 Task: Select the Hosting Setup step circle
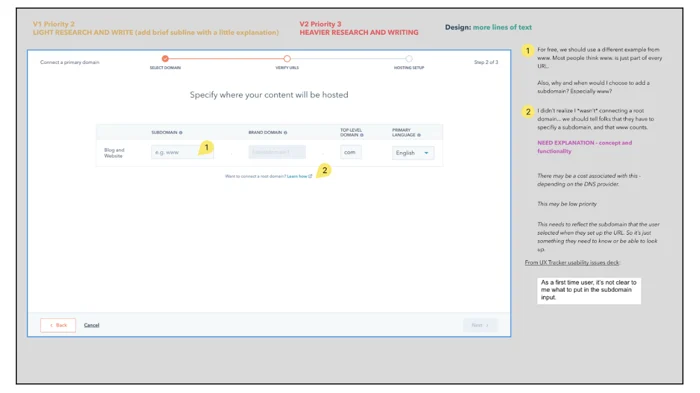pyautogui.click(x=409, y=59)
